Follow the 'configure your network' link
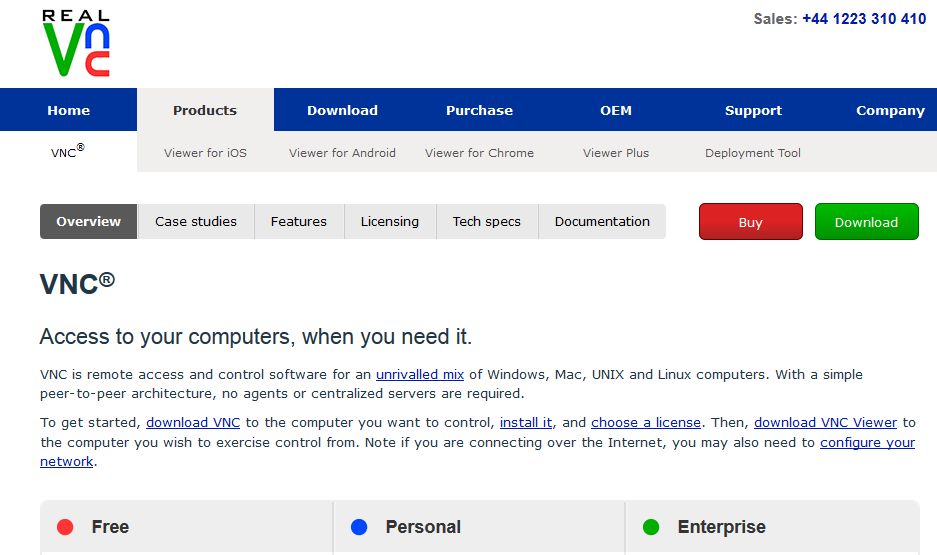Screen dimensions: 937x555 (867, 443)
